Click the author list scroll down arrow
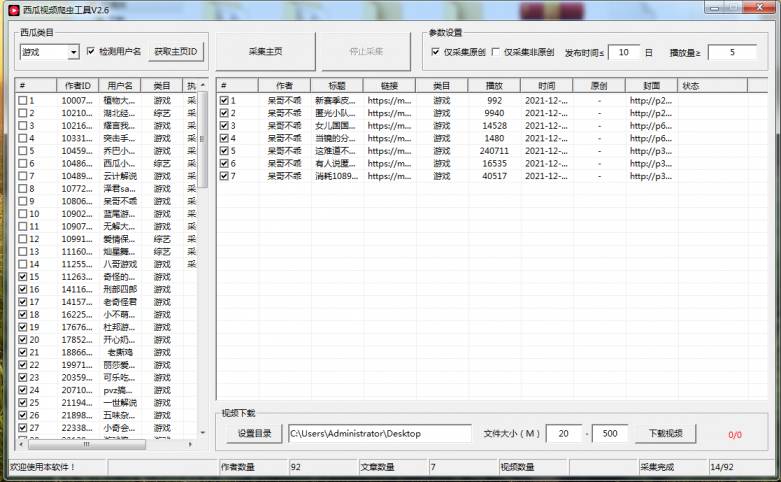The image size is (781, 482). [x=203, y=432]
